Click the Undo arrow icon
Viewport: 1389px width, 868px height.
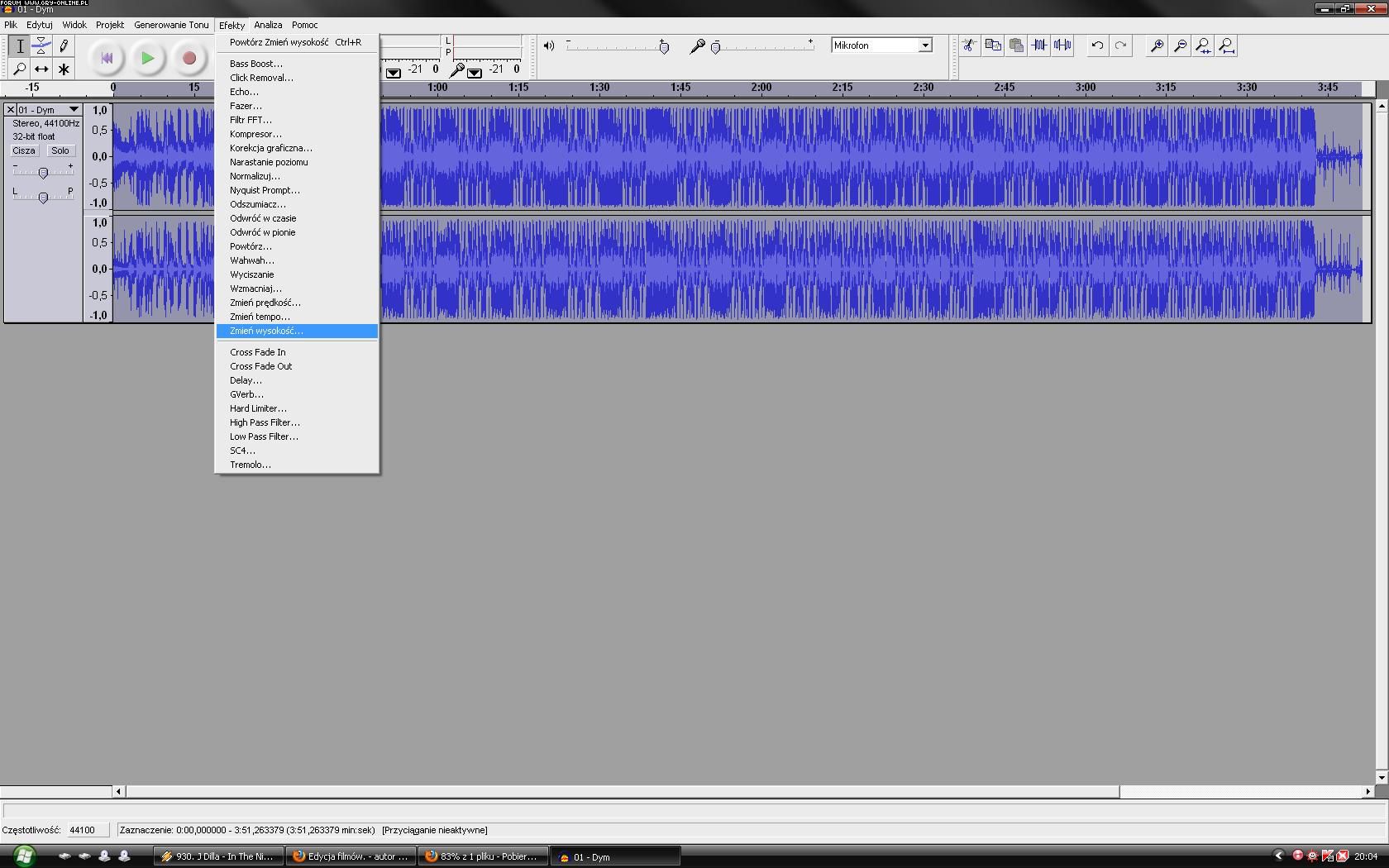[1097, 45]
